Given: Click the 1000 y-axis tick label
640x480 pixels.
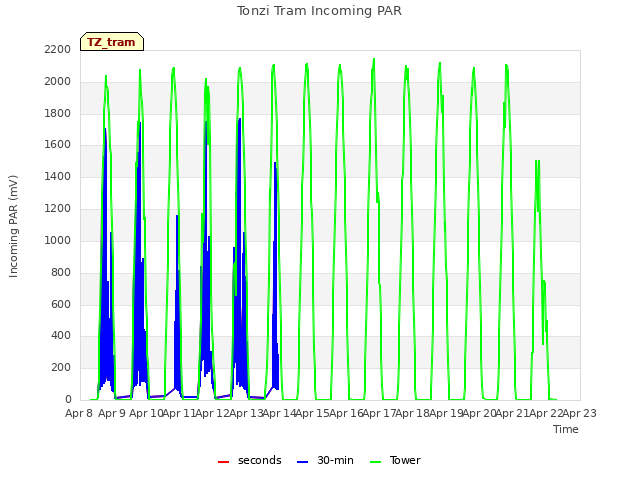Looking at the screenshot, I should 58,240.
